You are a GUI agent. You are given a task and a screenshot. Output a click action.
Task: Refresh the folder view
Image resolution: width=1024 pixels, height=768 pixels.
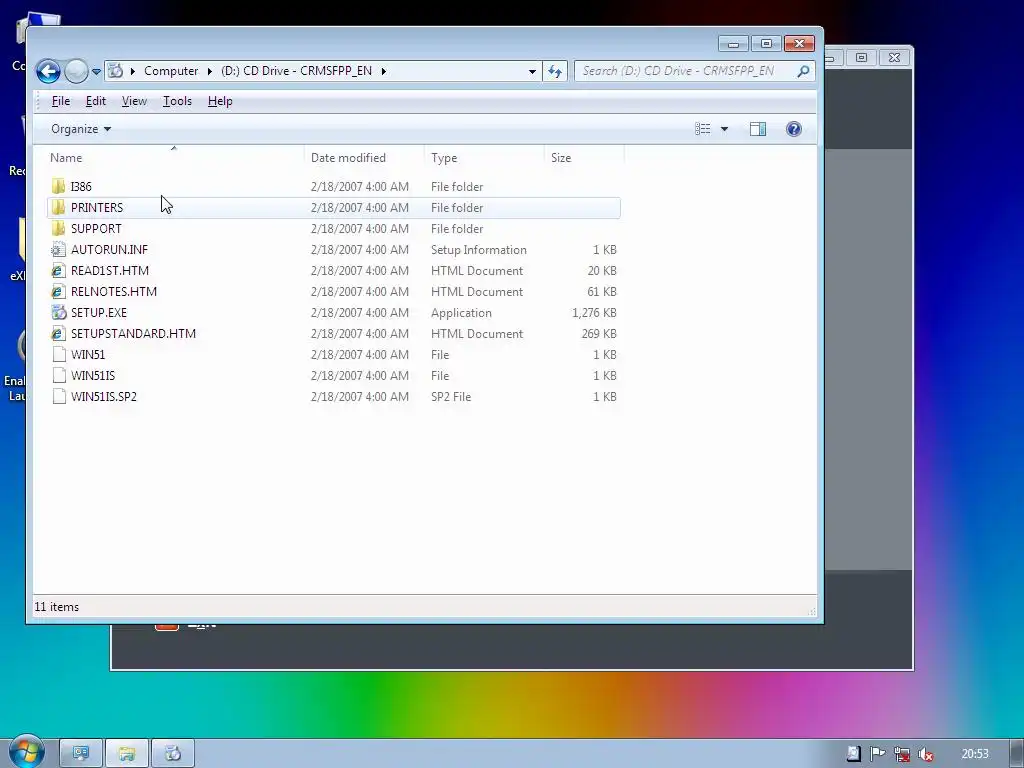554,71
